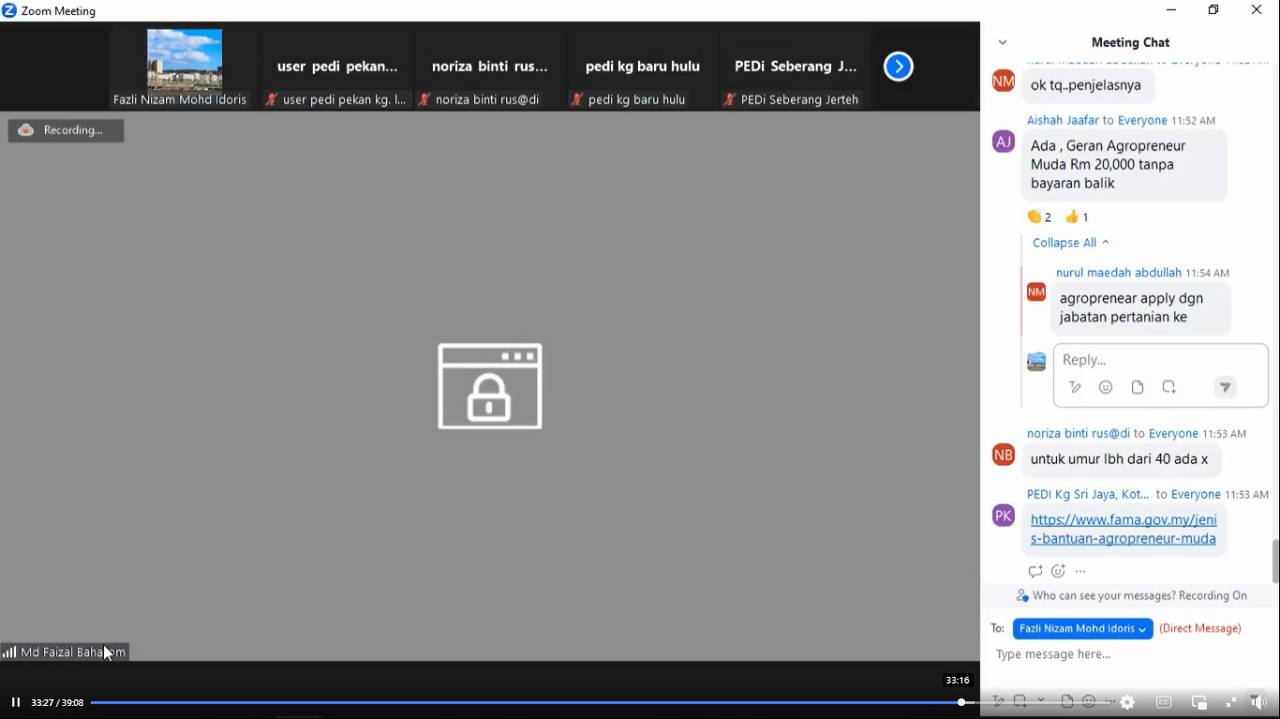
Task: Open emoji picker in the Reply box
Action: pos(1106,387)
